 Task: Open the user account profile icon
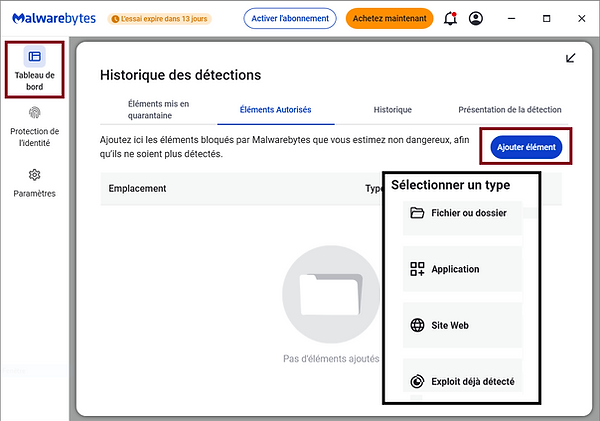click(476, 18)
